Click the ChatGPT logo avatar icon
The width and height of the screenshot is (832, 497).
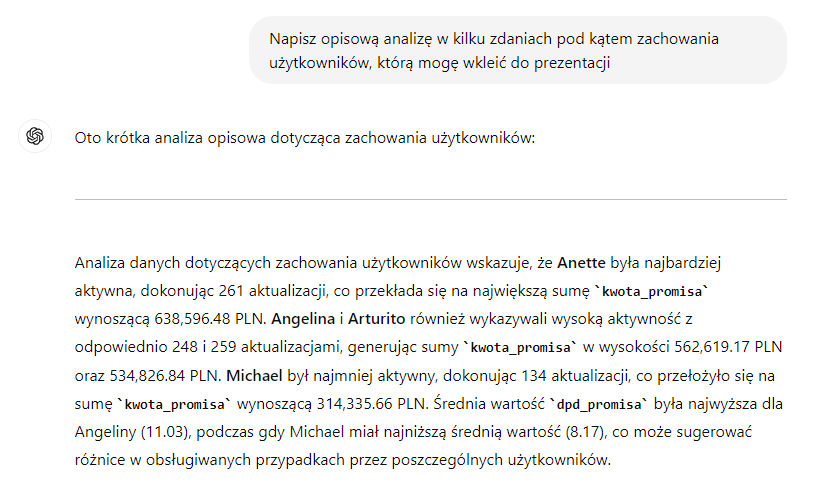(35, 137)
